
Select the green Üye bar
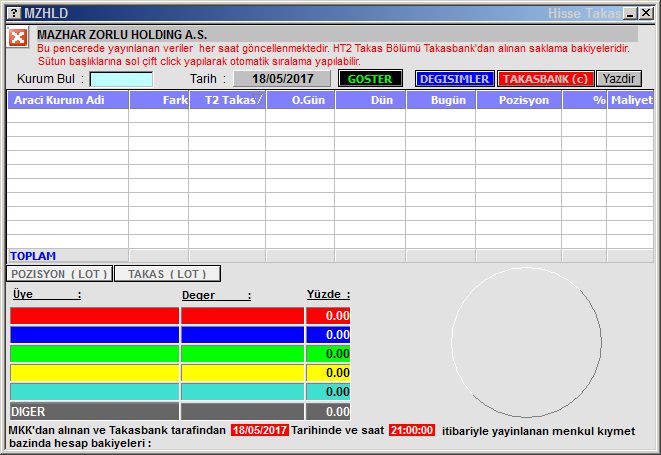94,354
